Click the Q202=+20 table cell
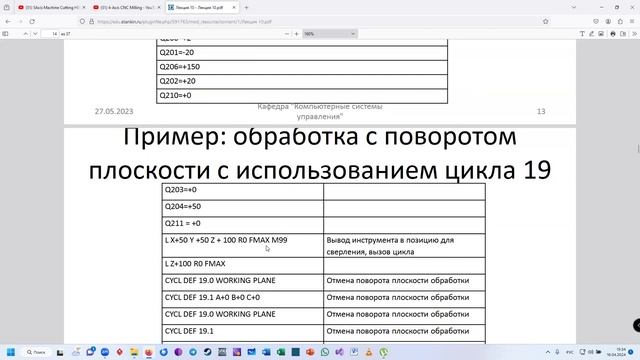 pyautogui.click(x=302, y=81)
